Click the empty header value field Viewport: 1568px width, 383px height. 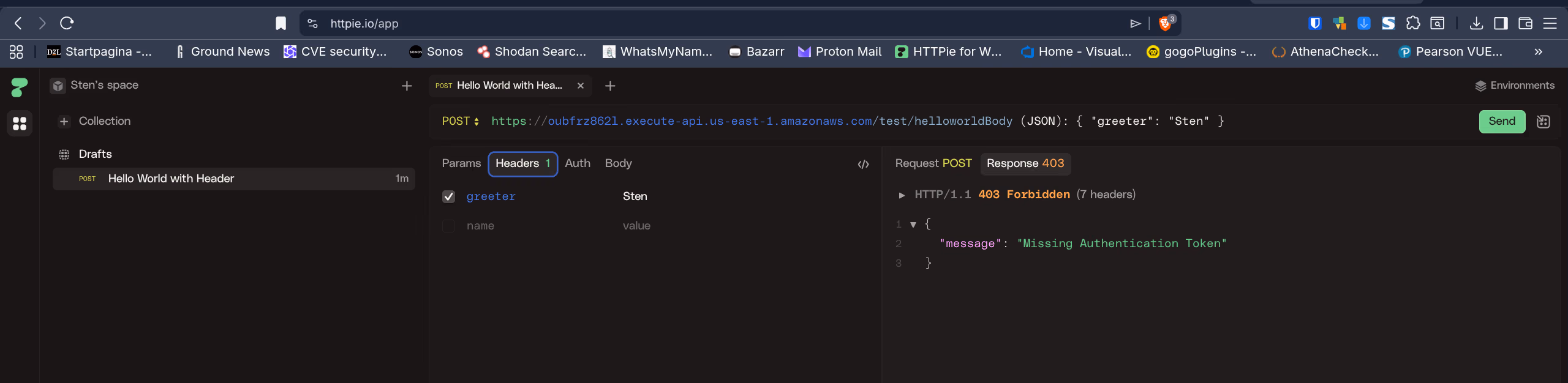636,226
